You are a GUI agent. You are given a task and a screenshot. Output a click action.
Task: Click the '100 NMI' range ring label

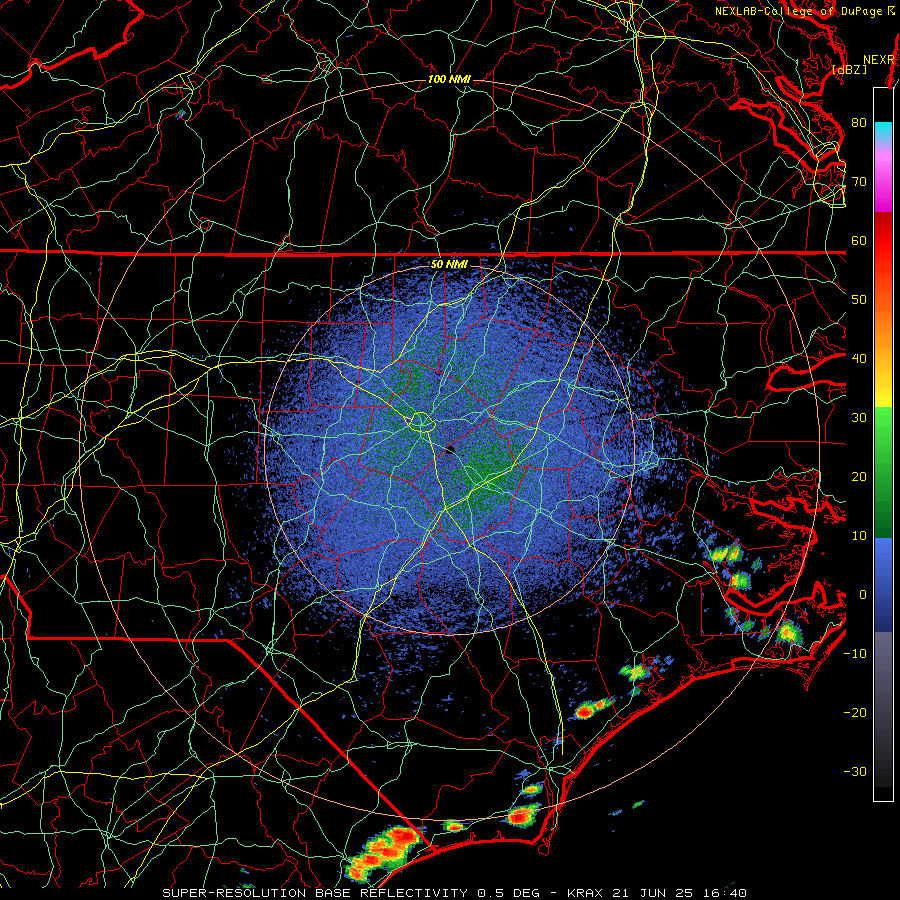(x=449, y=79)
